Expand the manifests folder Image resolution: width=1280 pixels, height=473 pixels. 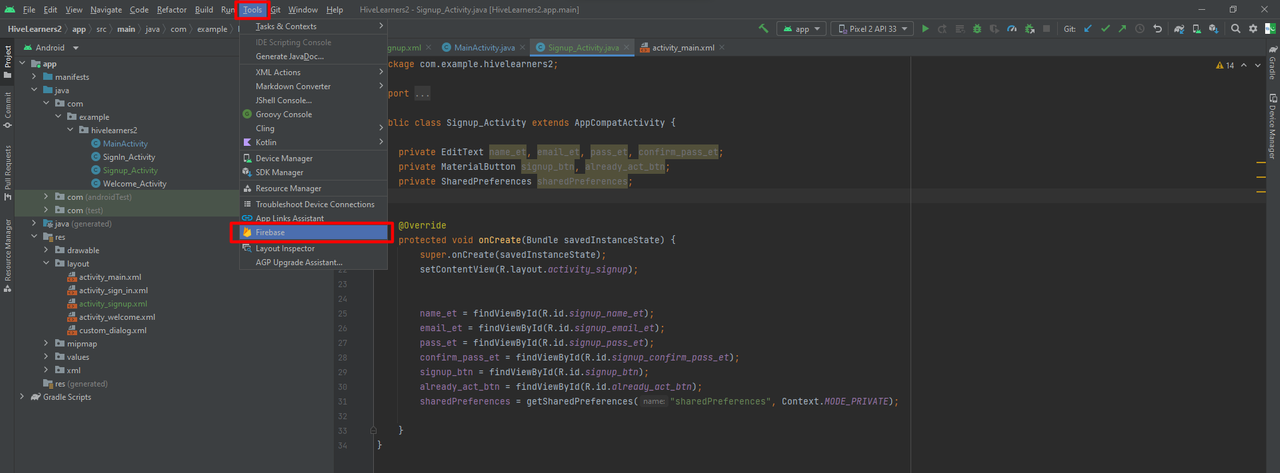(x=35, y=77)
